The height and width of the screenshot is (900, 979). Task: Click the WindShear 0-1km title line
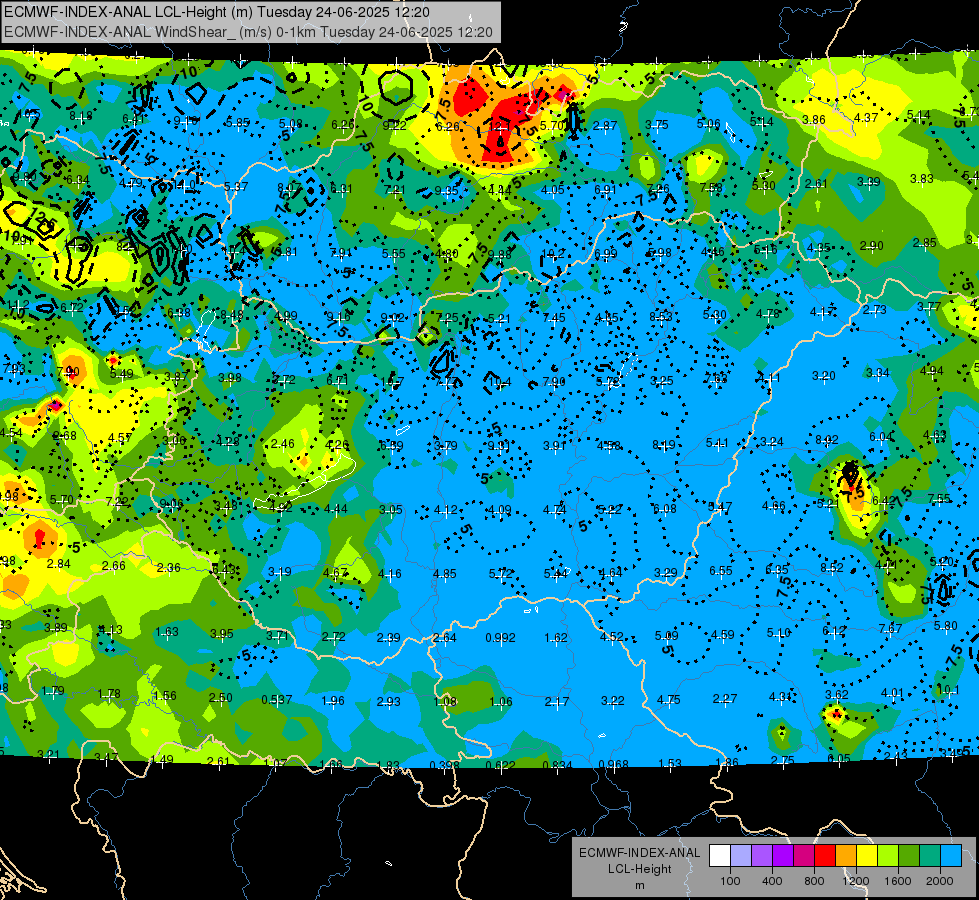click(248, 32)
